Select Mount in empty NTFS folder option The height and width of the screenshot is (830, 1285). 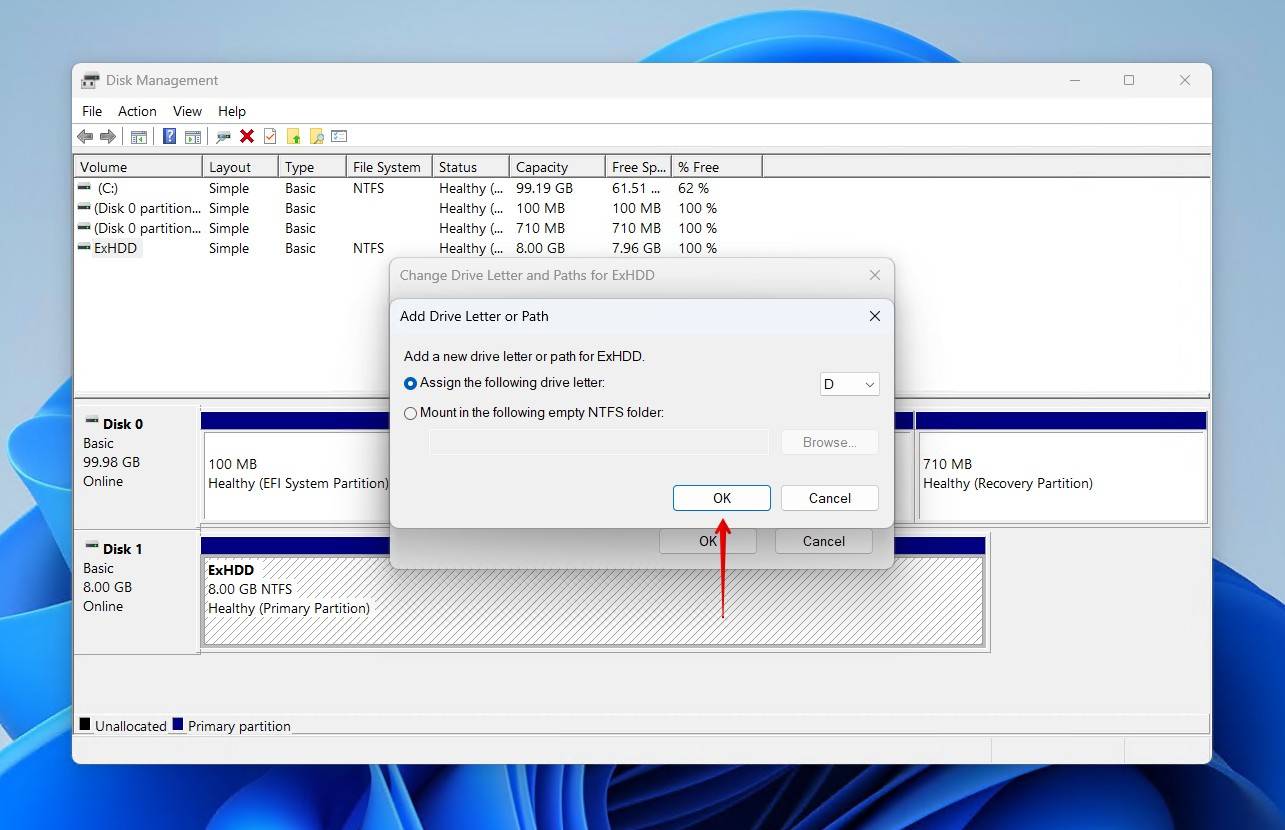tap(534, 412)
